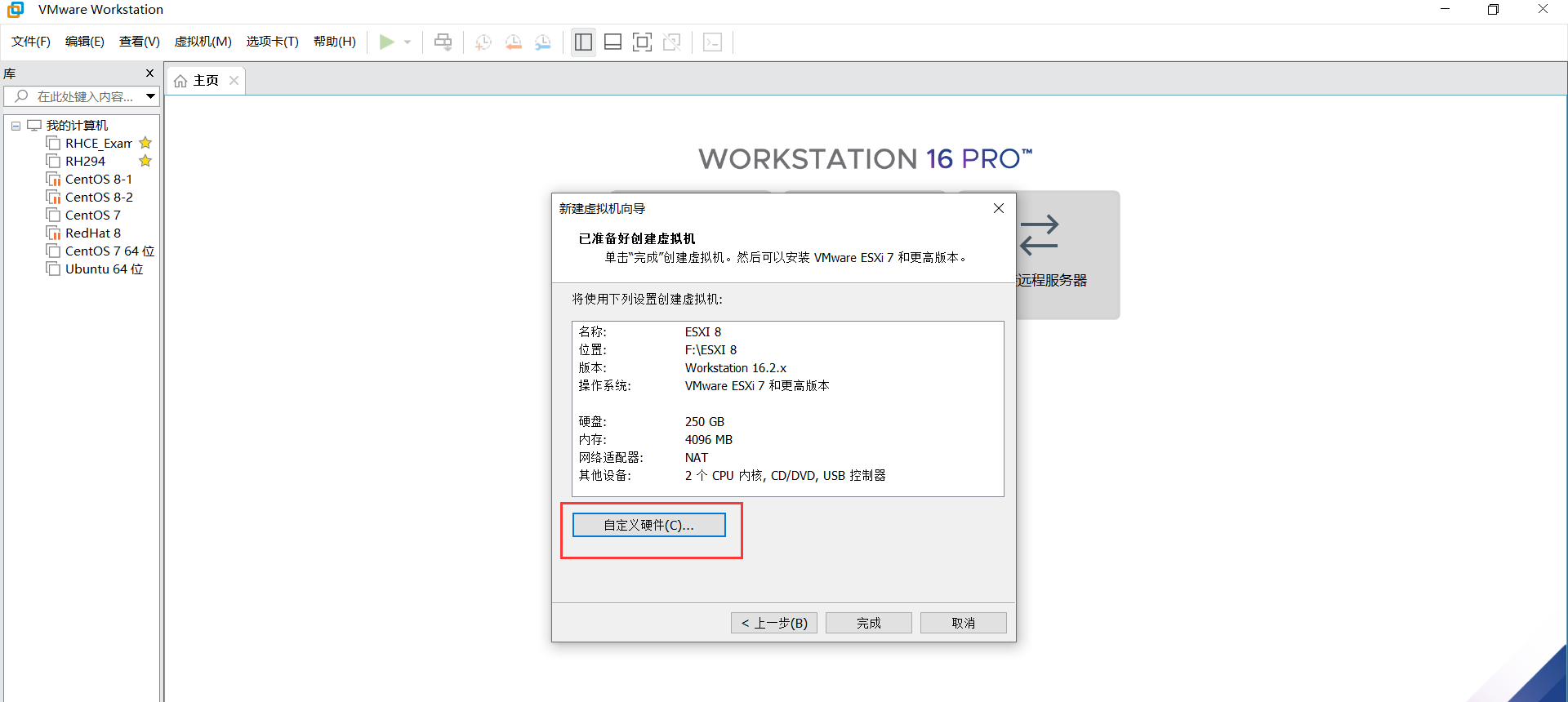The height and width of the screenshot is (702, 1568).
Task: Click the Unity mode toolbar icon
Action: tap(672, 42)
